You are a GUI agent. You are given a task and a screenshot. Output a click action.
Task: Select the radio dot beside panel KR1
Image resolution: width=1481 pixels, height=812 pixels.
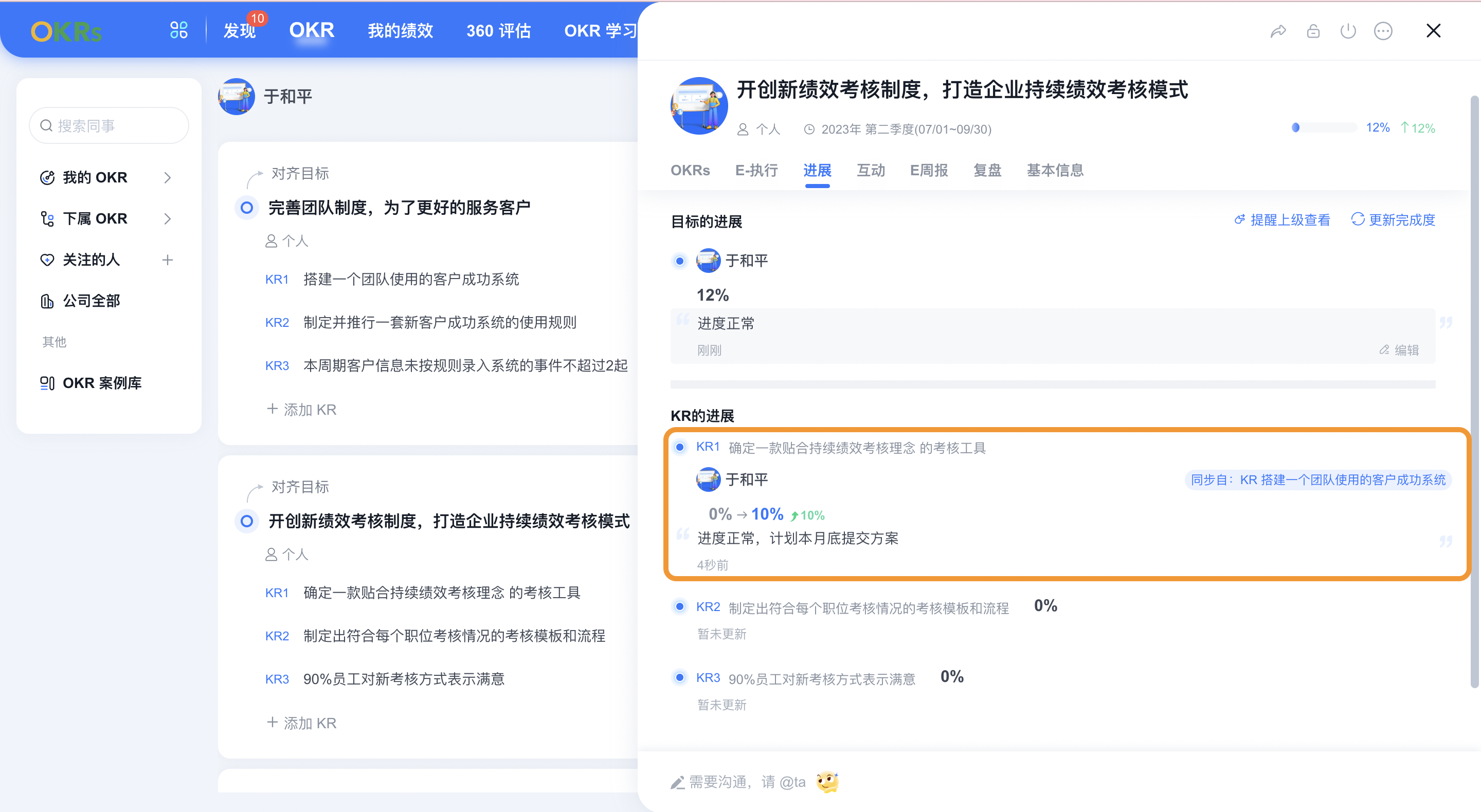(x=679, y=447)
